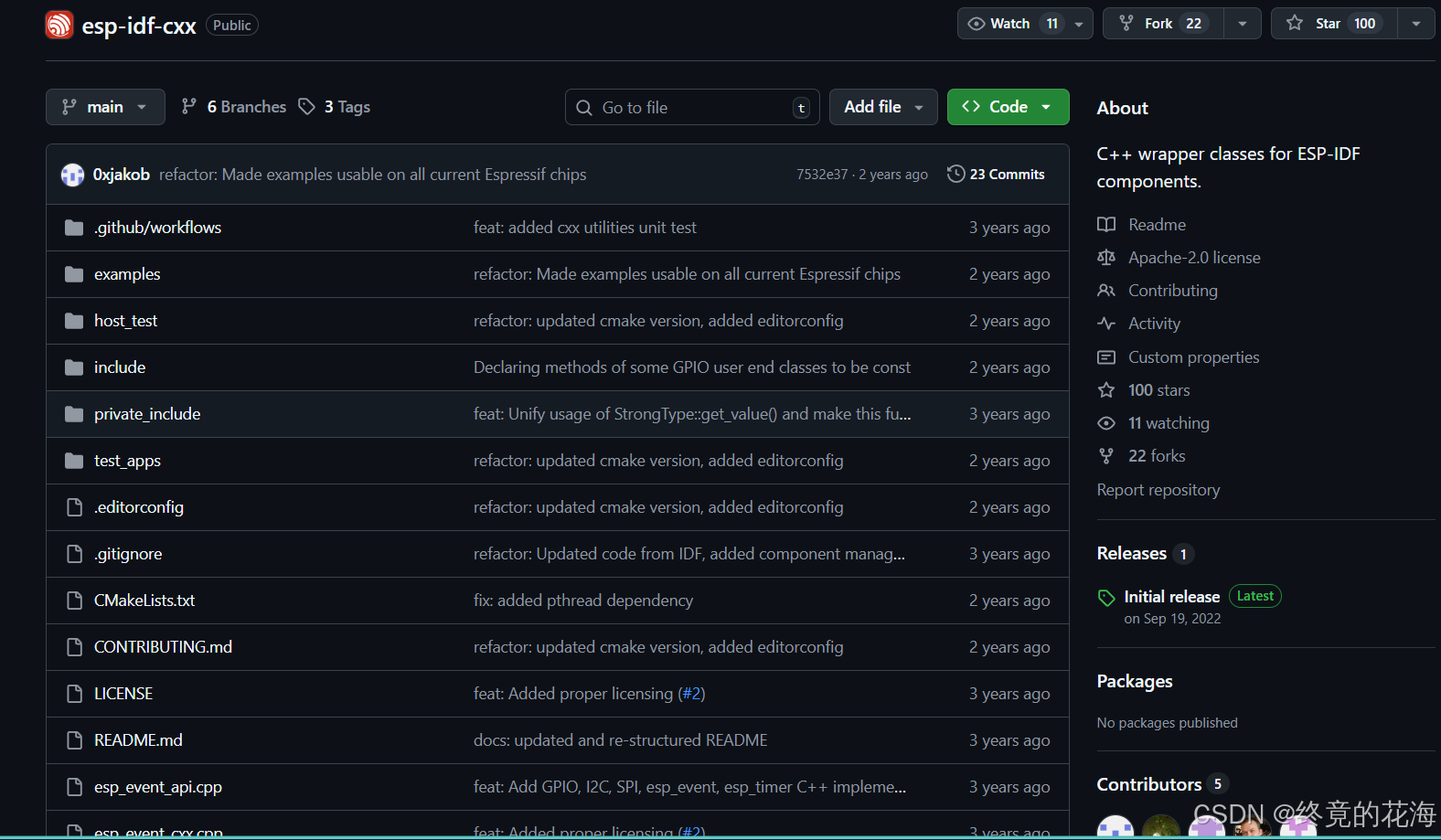Screen dimensions: 1441x840
Task: Click the folder icon for .github/workflows
Action: [74, 228]
